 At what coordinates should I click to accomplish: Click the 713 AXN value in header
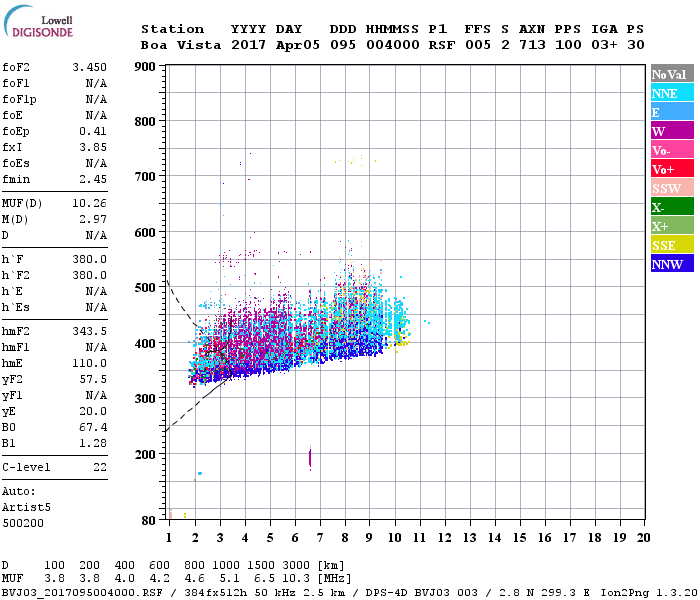point(532,45)
